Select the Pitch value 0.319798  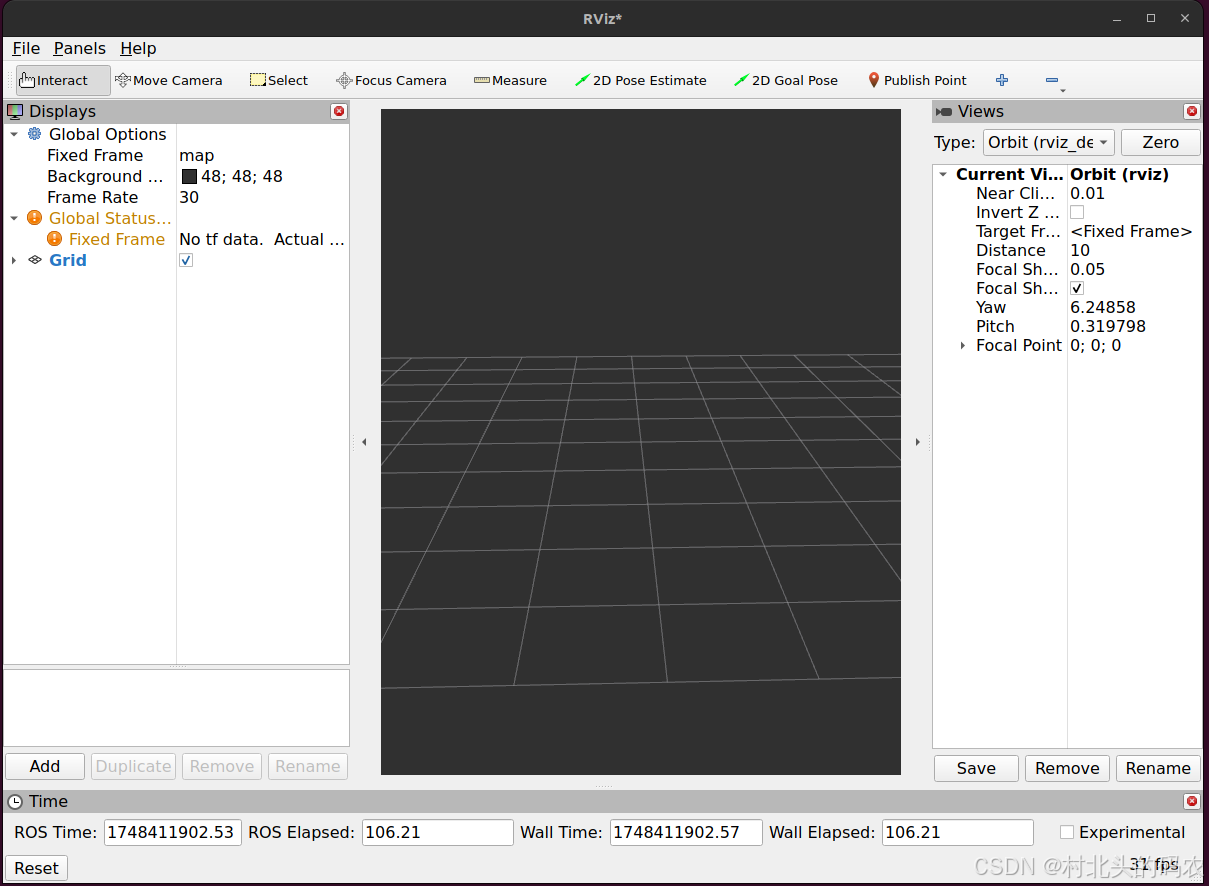(1108, 326)
